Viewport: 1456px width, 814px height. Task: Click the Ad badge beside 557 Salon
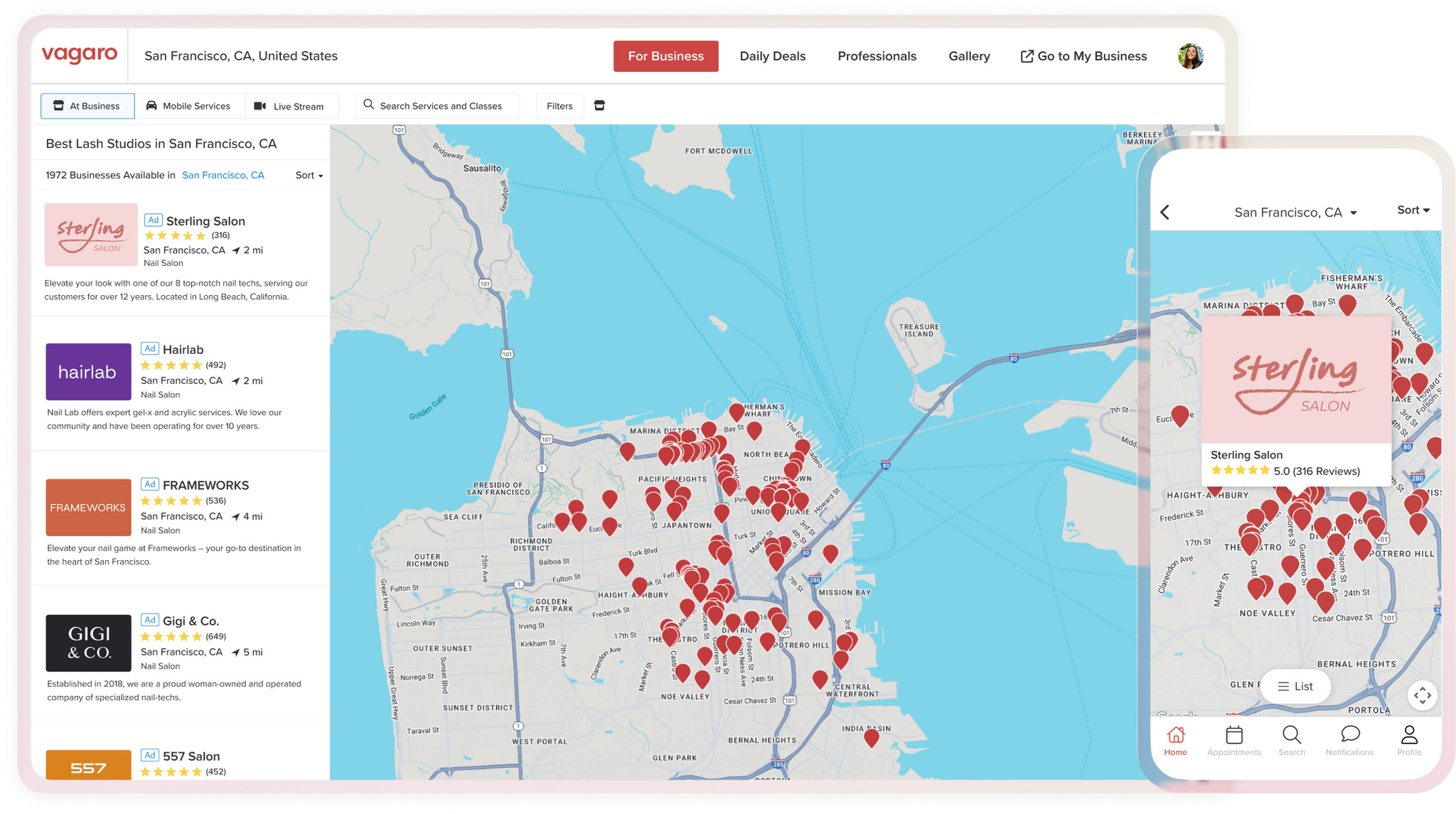point(149,755)
